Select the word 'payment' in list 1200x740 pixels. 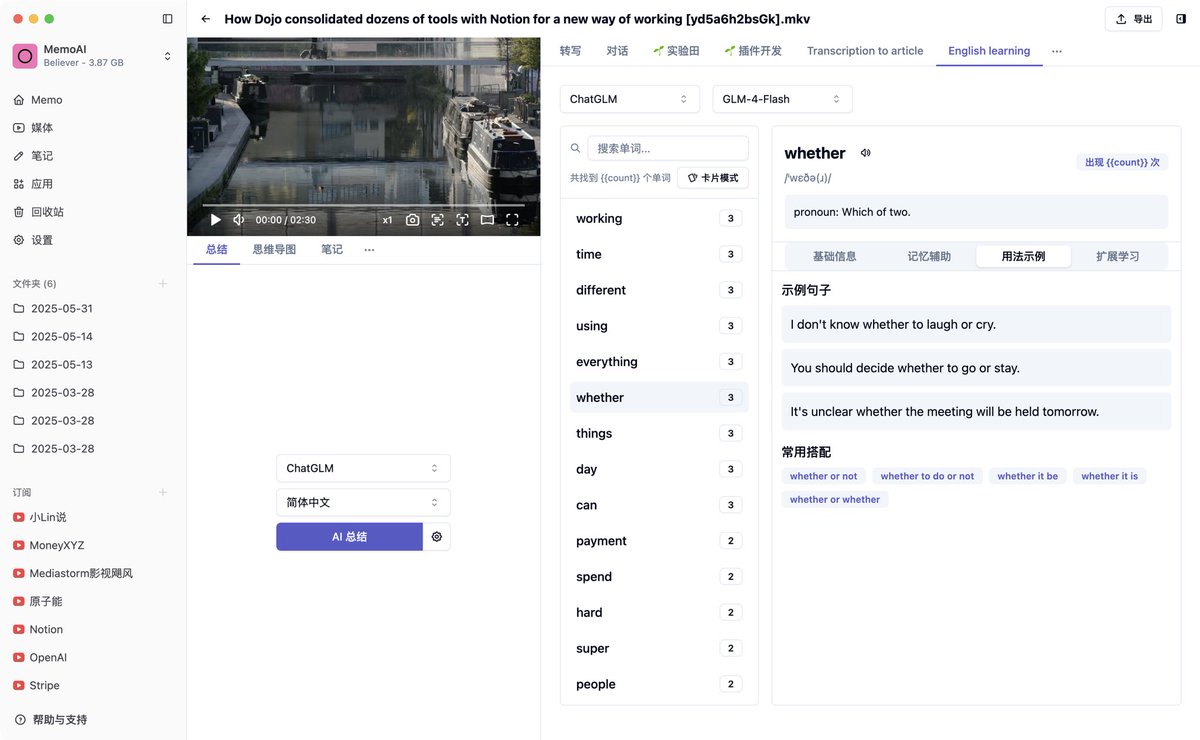659,541
